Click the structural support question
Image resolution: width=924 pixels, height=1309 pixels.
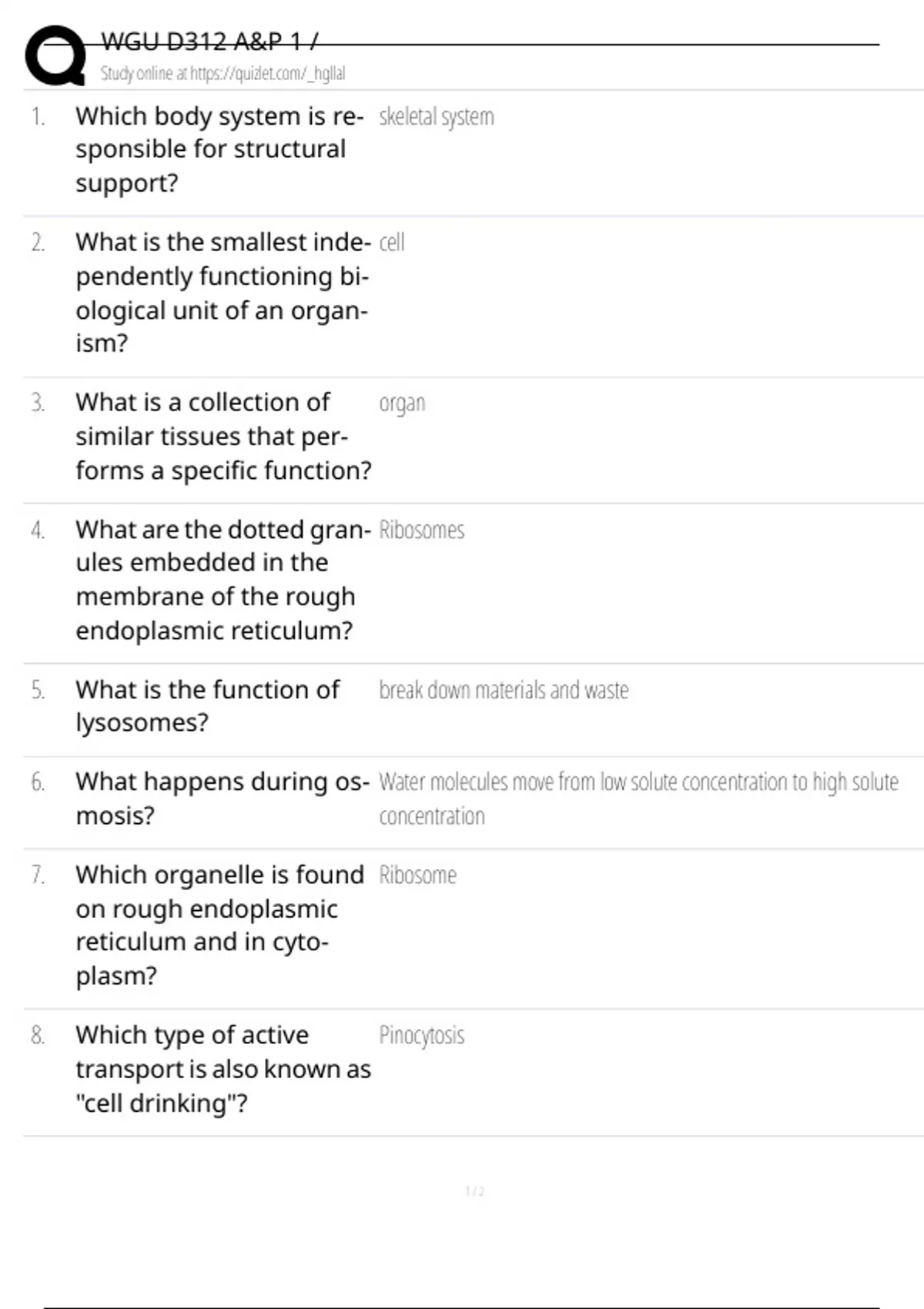click(219, 149)
